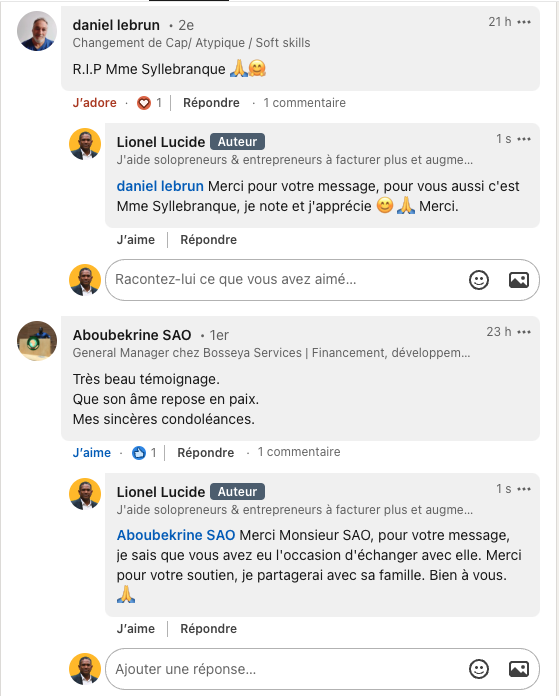This screenshot has height=696, width=559.
Task: Click Répondre under daniel lebrun's comment
Action: pos(211,103)
